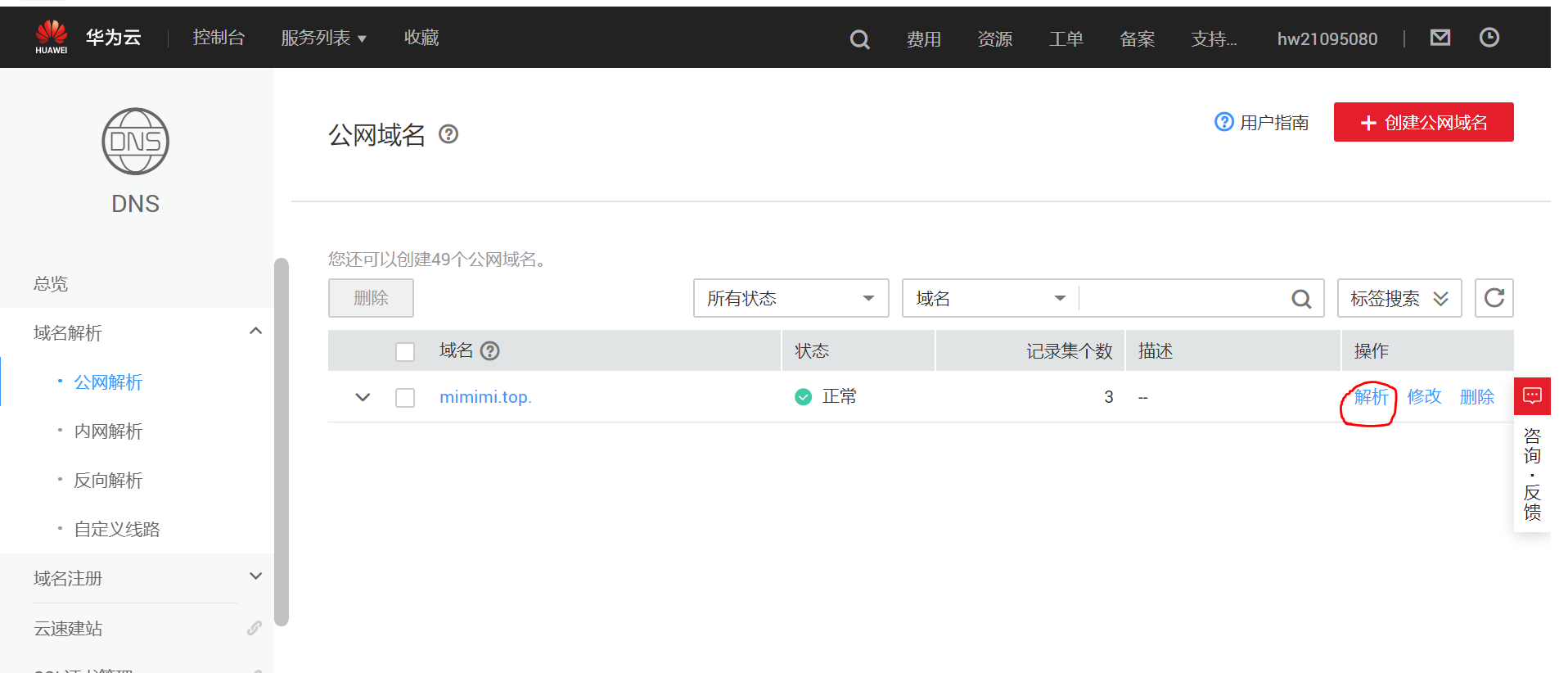
Task: Toggle the select-all checkbox in table header
Action: point(405,352)
